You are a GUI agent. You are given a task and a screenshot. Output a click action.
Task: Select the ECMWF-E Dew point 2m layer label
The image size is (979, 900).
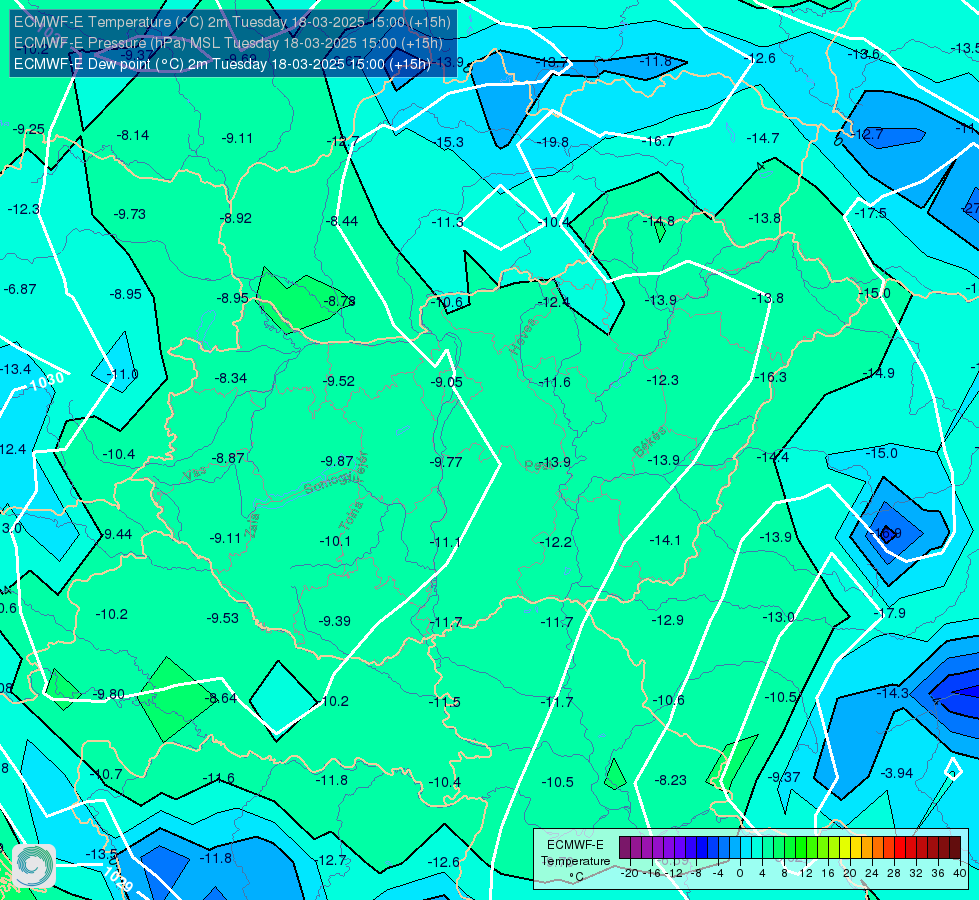point(222,64)
